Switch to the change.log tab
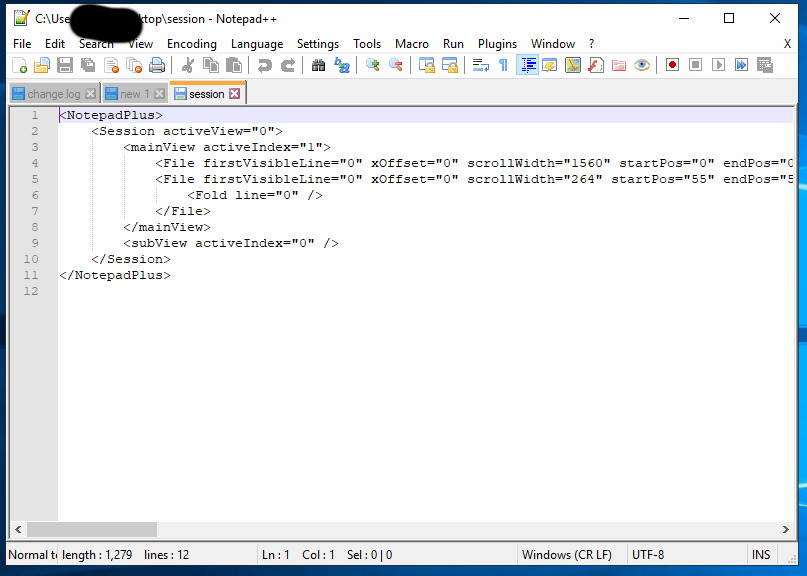 coord(48,93)
